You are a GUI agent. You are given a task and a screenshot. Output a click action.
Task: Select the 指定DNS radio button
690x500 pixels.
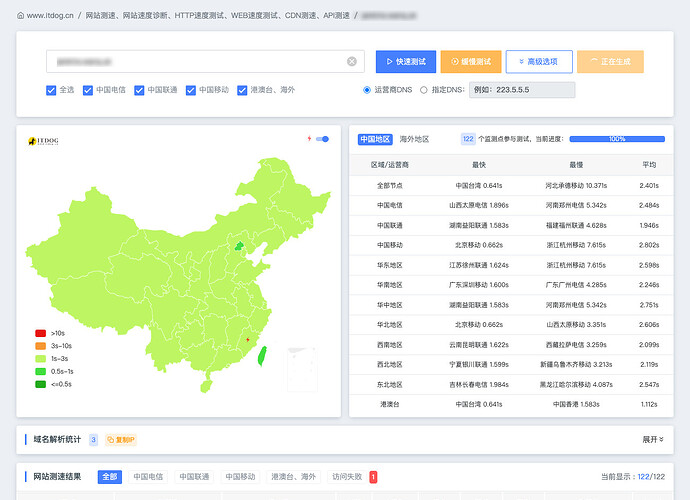[423, 90]
